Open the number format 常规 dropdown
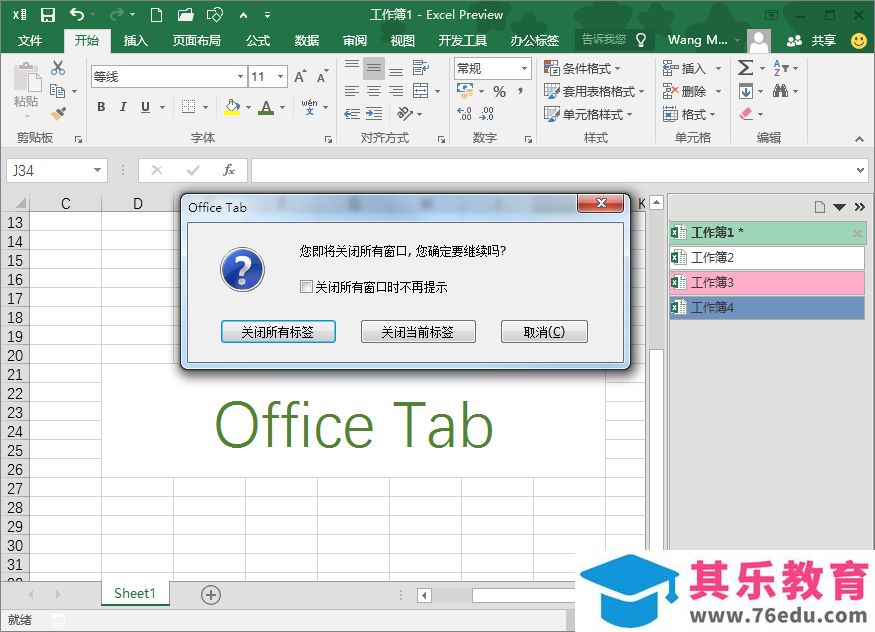 tap(525, 68)
